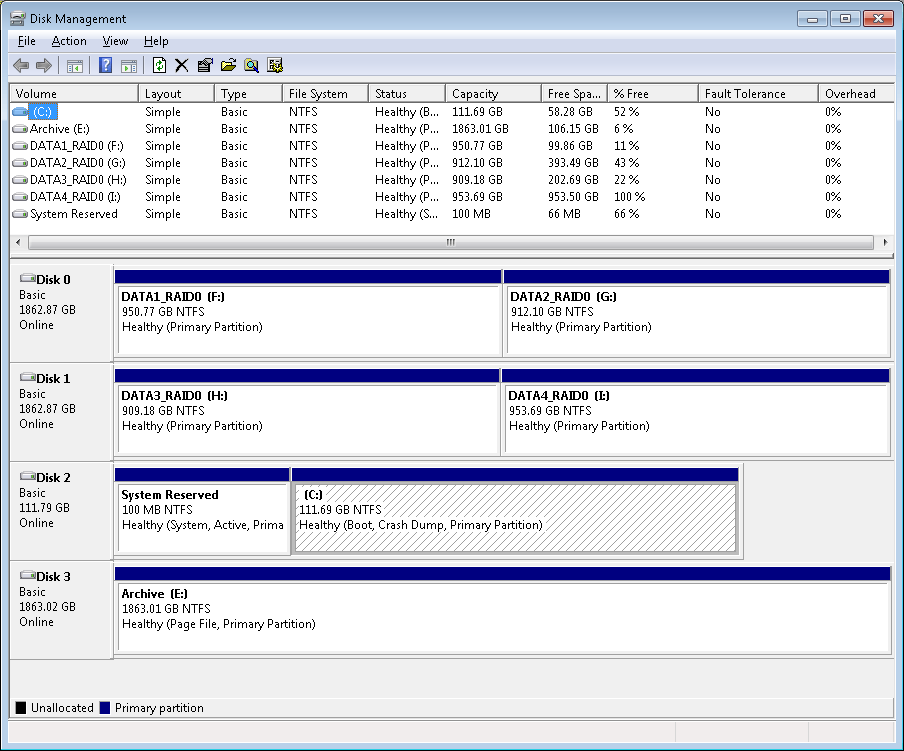This screenshot has width=904, height=751.
Task: Open the View menu
Action: click(x=115, y=41)
